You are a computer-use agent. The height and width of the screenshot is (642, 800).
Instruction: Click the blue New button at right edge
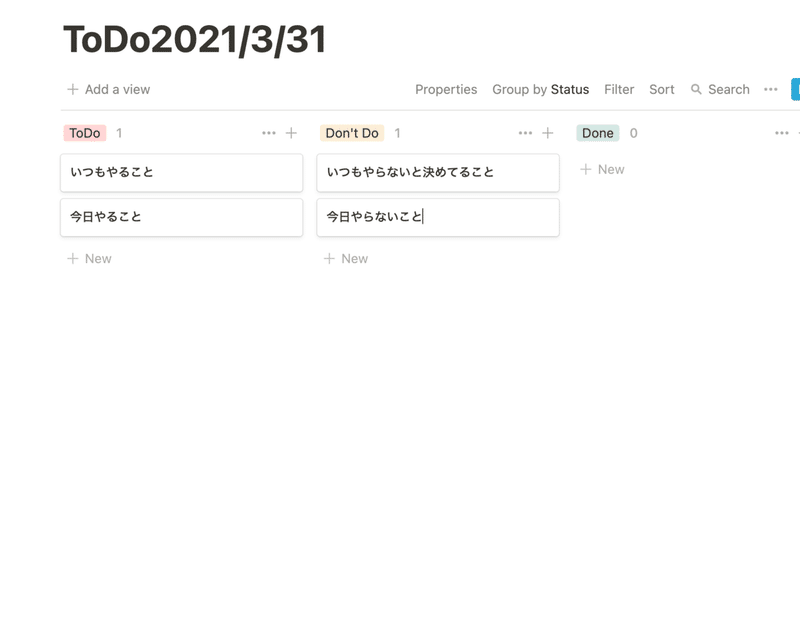coord(795,89)
